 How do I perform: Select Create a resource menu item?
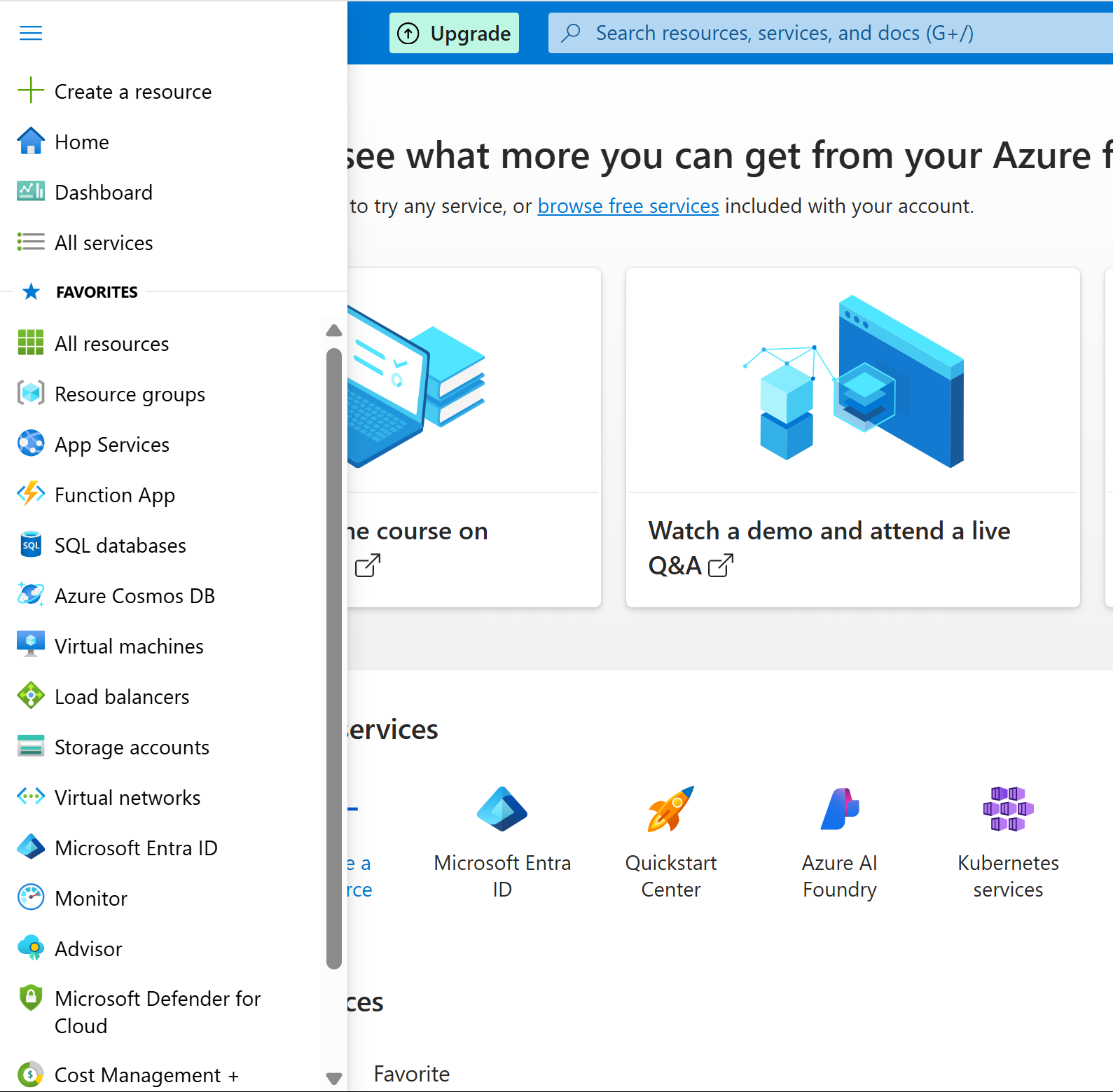coord(133,92)
